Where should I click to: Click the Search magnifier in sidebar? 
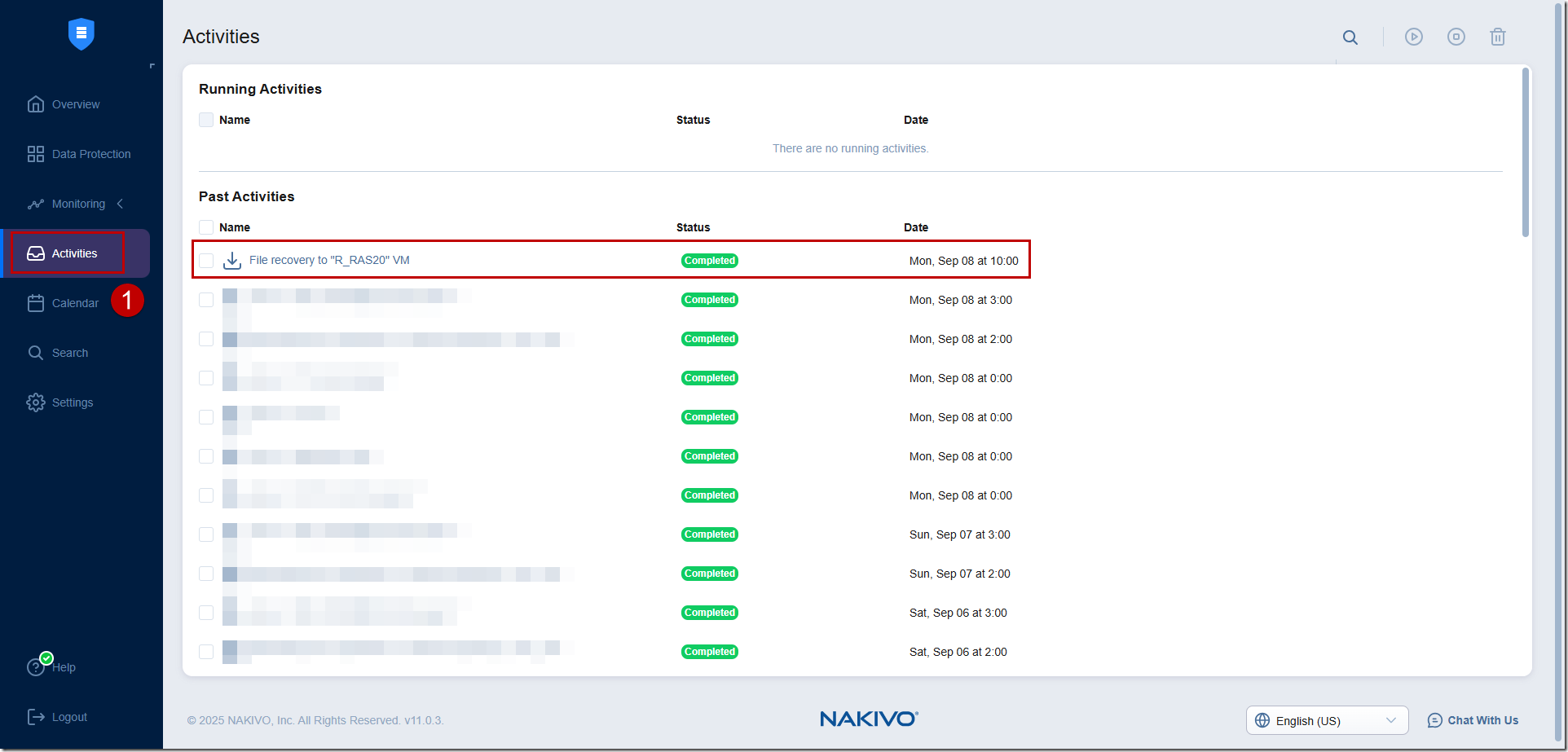pyautogui.click(x=35, y=353)
